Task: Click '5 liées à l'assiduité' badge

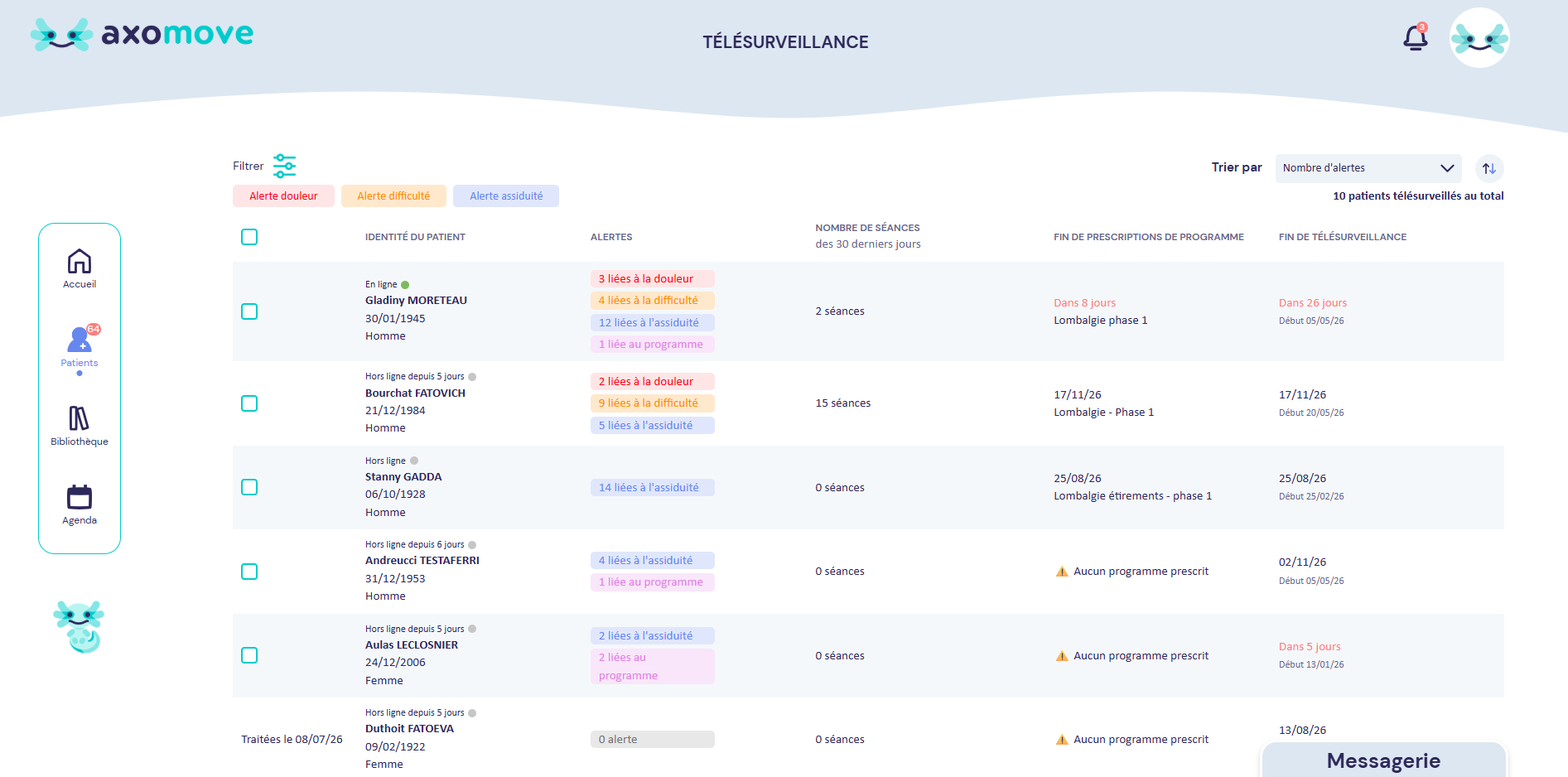Action: 653,426
